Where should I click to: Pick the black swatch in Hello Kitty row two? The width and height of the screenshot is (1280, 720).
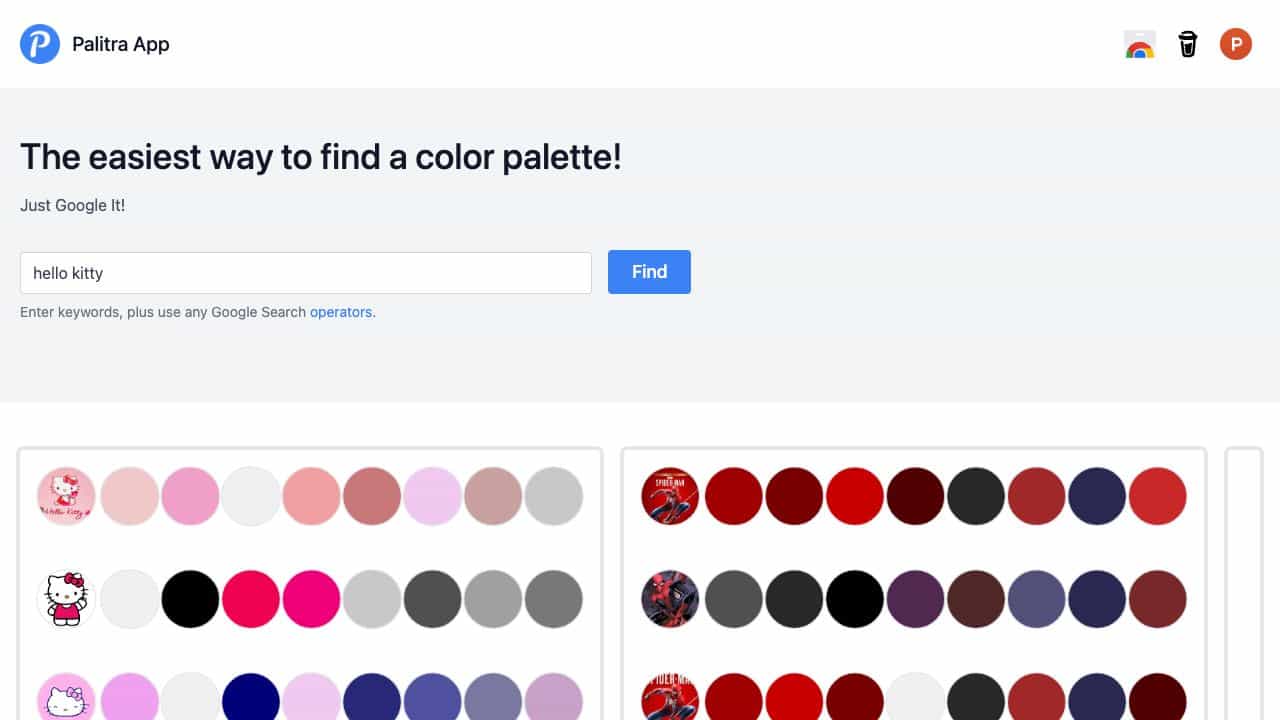click(190, 599)
